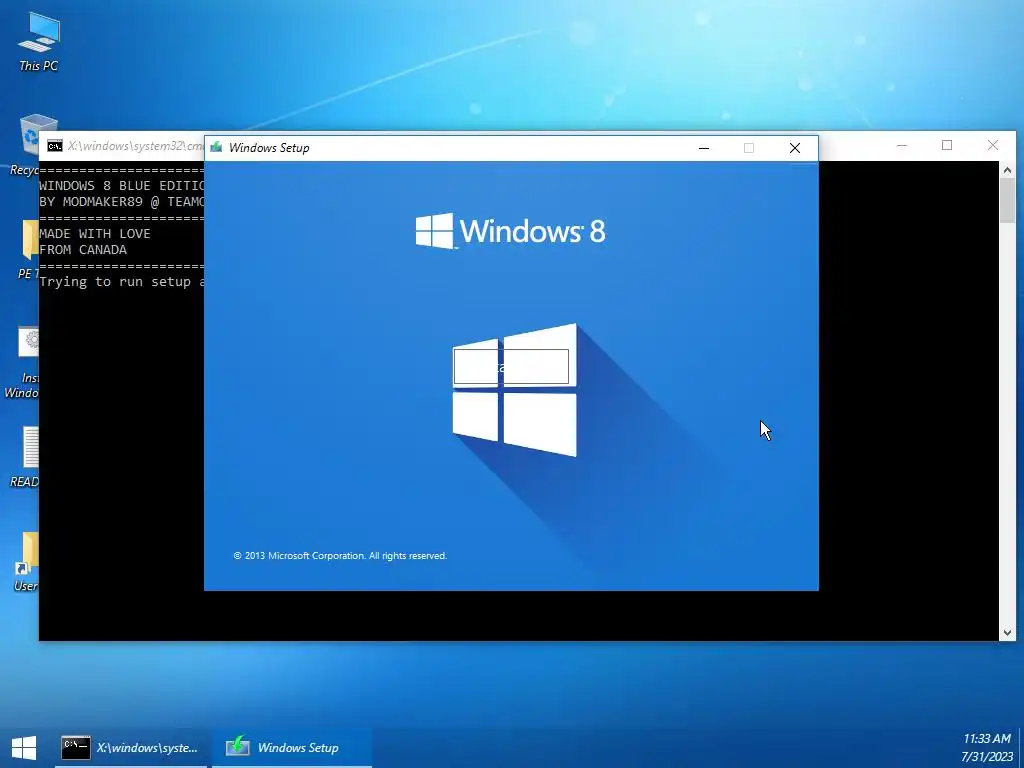
Task: Click 'BY MODMAKER89' console line
Action: pos(122,202)
